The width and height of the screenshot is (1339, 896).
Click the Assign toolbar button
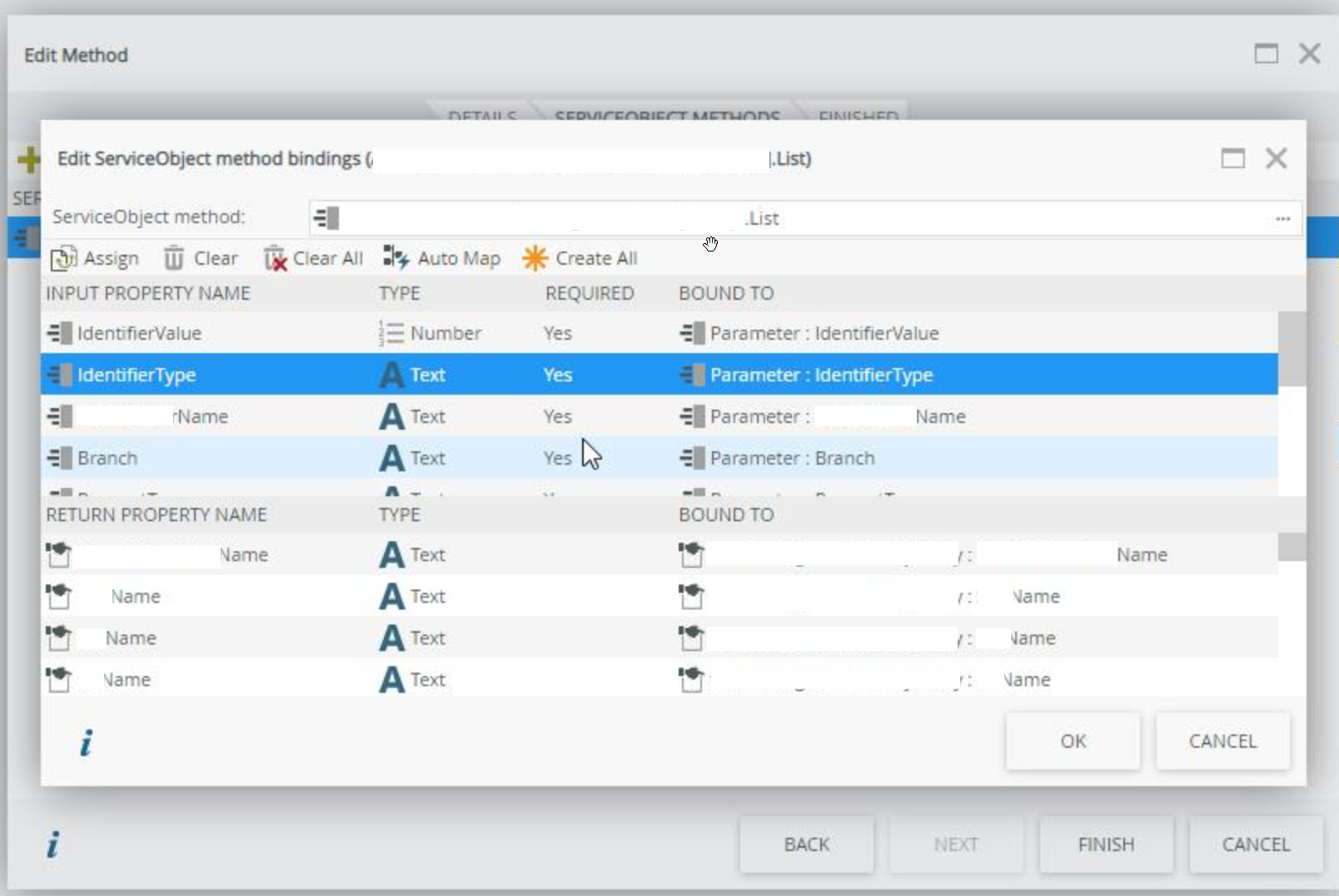(x=95, y=259)
